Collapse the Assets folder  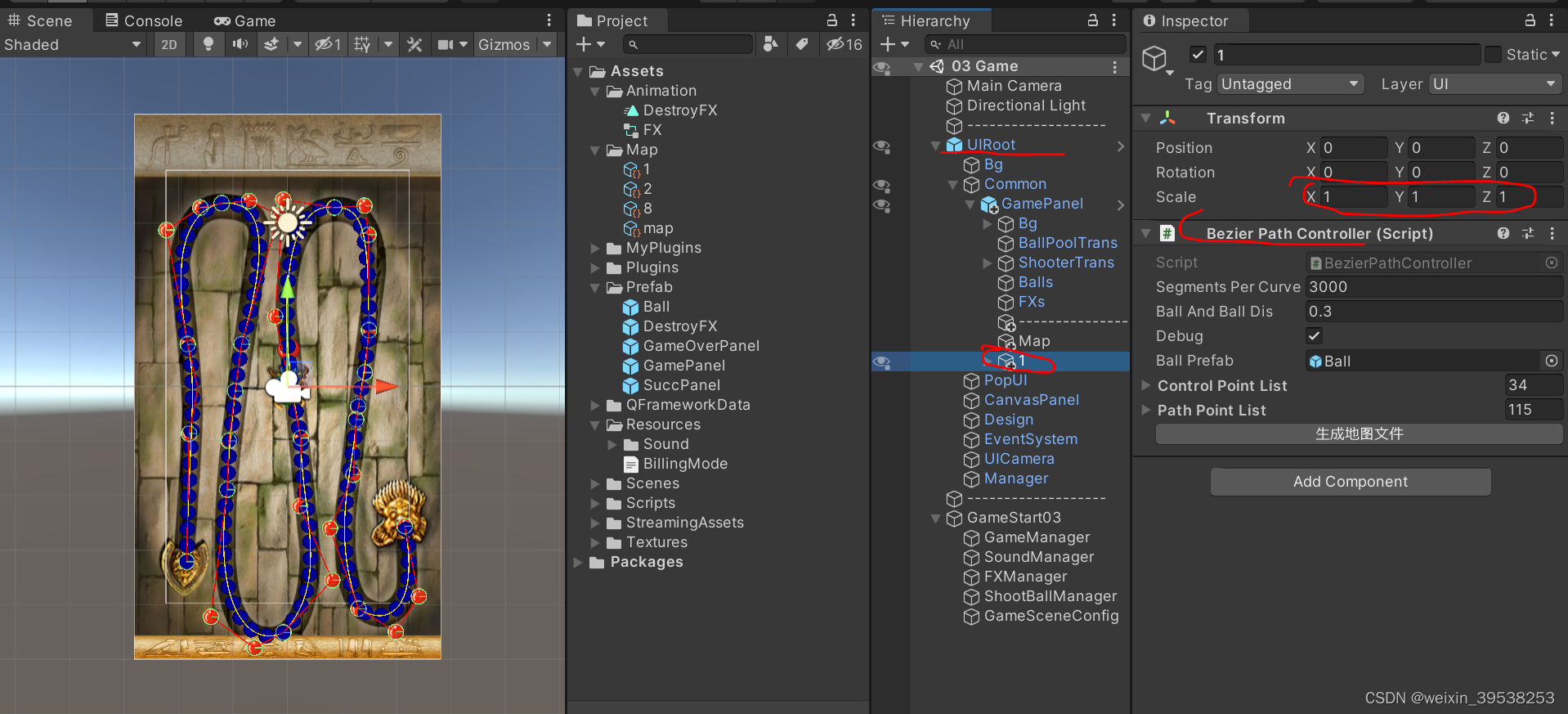pyautogui.click(x=579, y=72)
